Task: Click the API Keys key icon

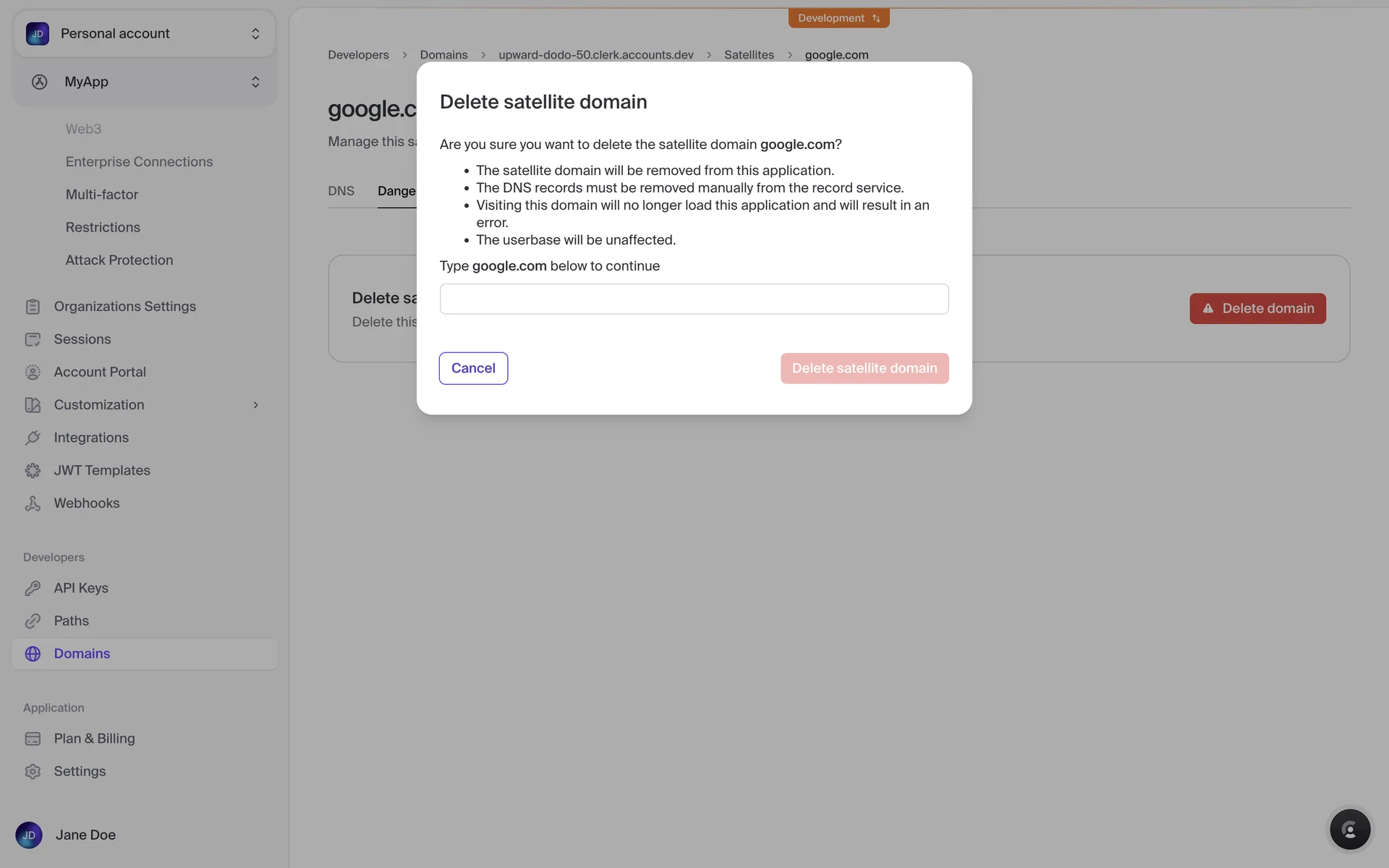Action: 33,588
